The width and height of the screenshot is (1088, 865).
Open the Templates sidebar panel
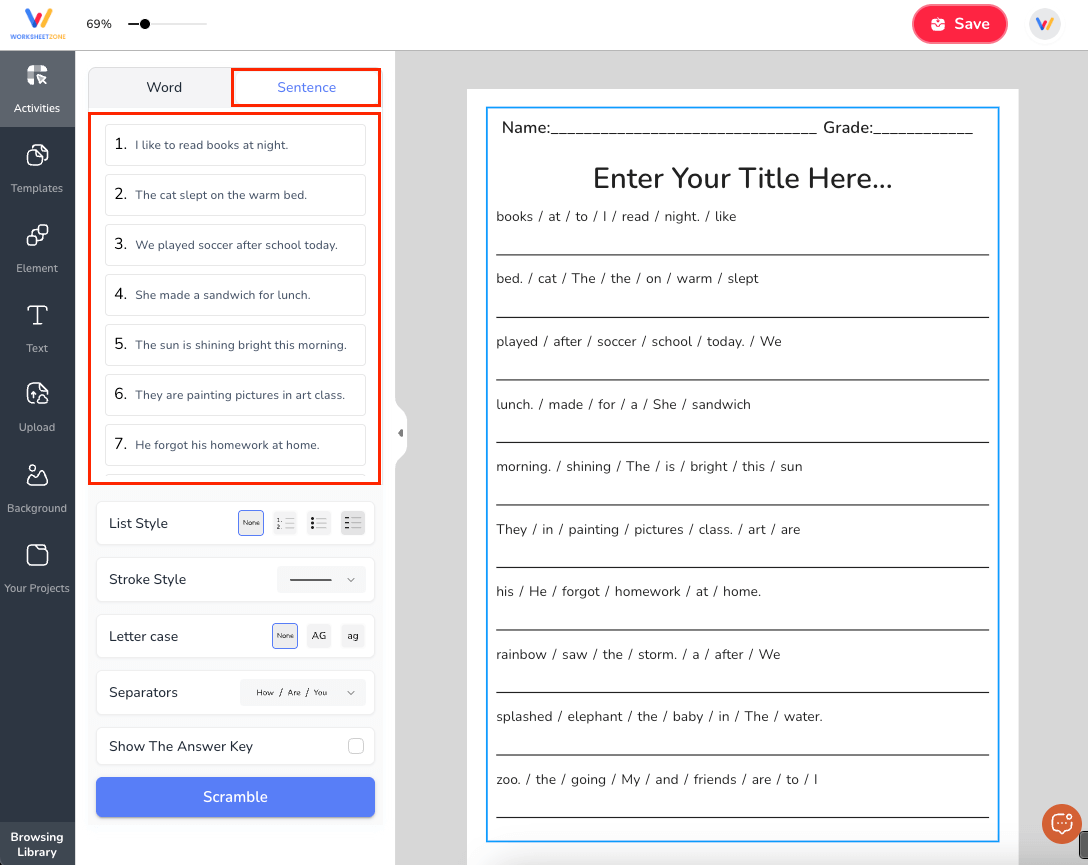37,169
